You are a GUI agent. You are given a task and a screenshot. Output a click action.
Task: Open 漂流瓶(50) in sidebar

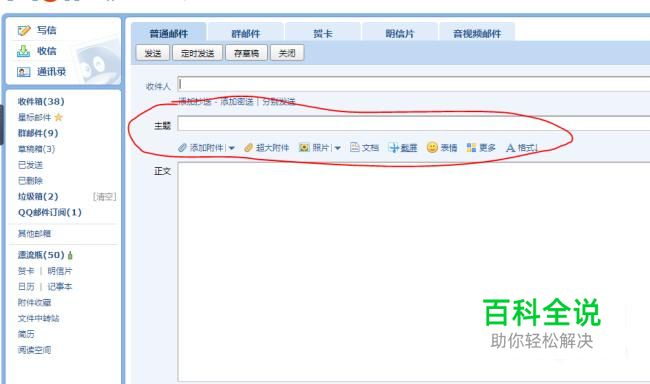pos(41,255)
